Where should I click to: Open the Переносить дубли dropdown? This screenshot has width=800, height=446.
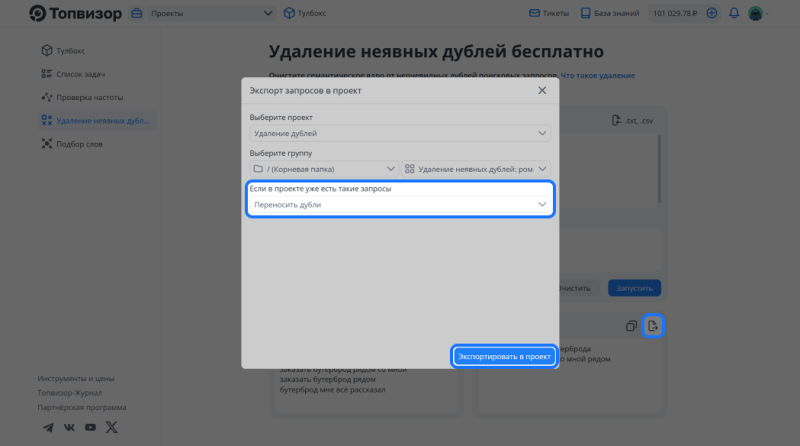[400, 205]
